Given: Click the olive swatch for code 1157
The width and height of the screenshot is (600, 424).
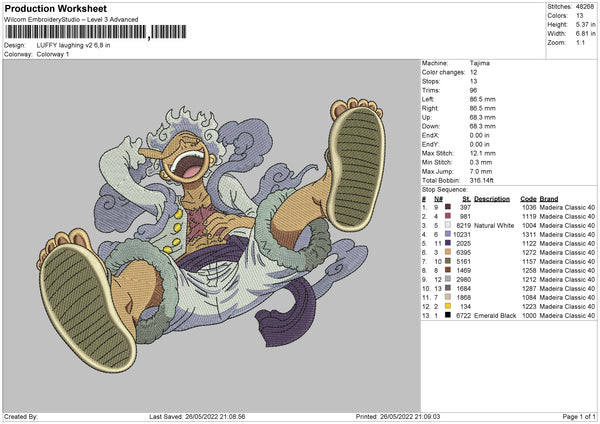Looking at the screenshot, I should pos(448,261).
